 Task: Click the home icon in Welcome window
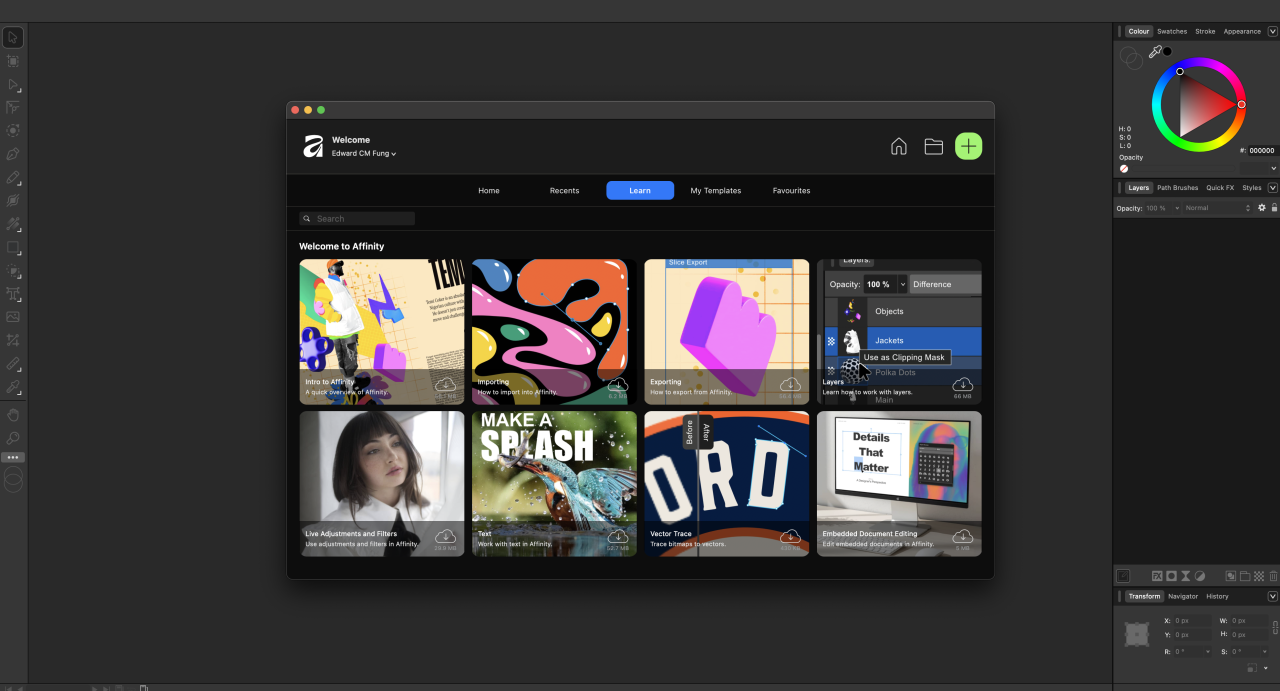tap(898, 147)
